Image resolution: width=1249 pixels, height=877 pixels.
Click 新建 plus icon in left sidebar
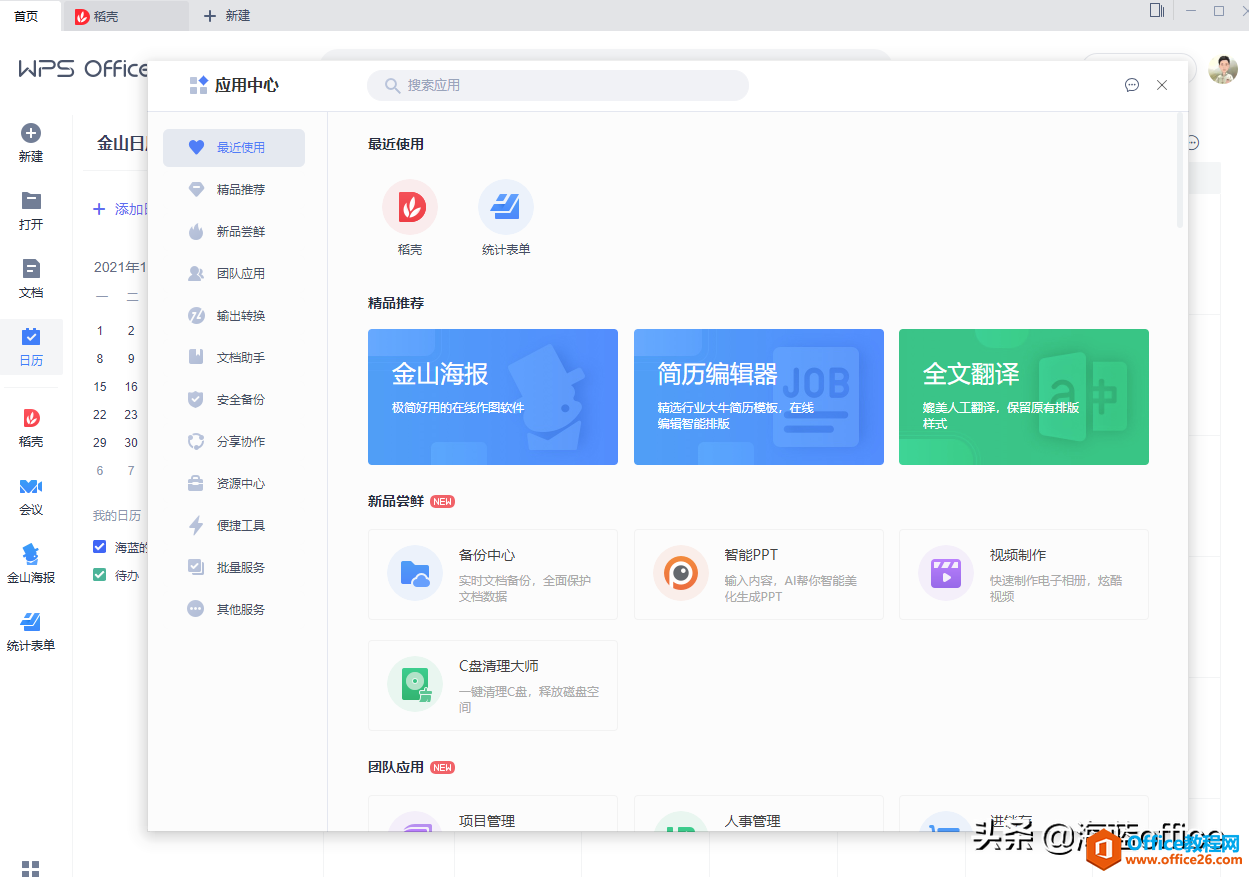[31, 133]
